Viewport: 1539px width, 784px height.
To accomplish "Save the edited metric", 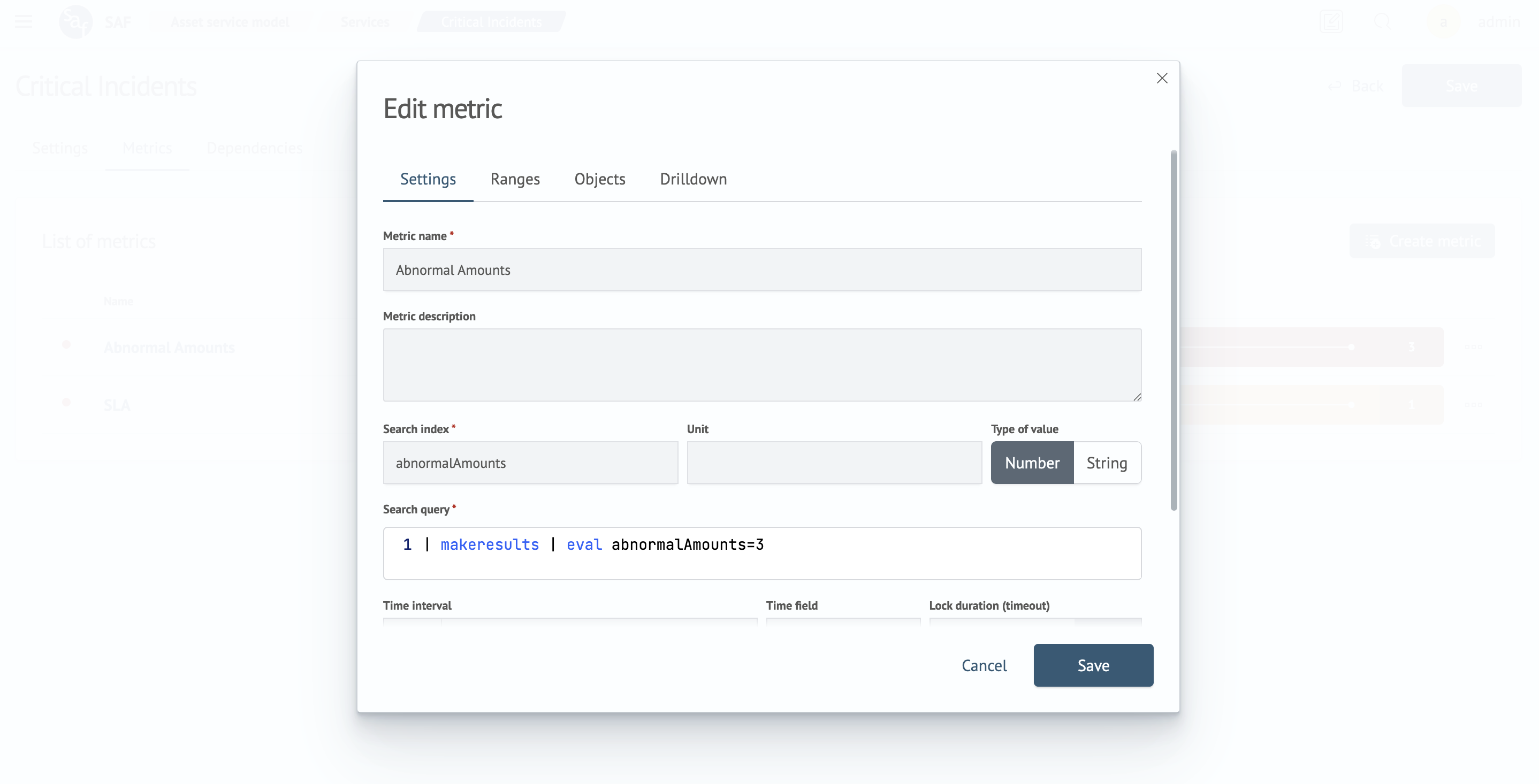I will click(1093, 665).
